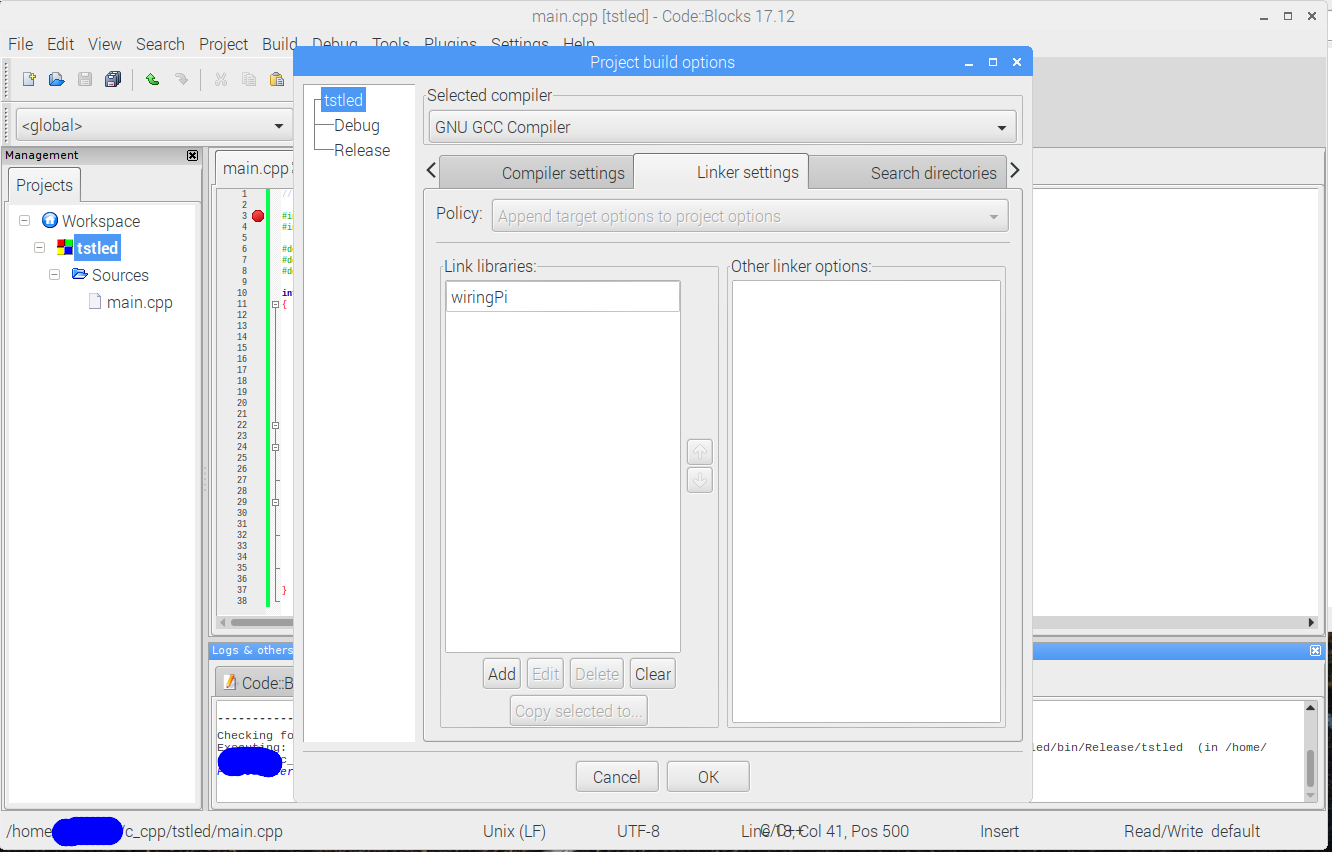Open the Project menu
Screen dimensions: 1332x852
[x=223, y=44]
